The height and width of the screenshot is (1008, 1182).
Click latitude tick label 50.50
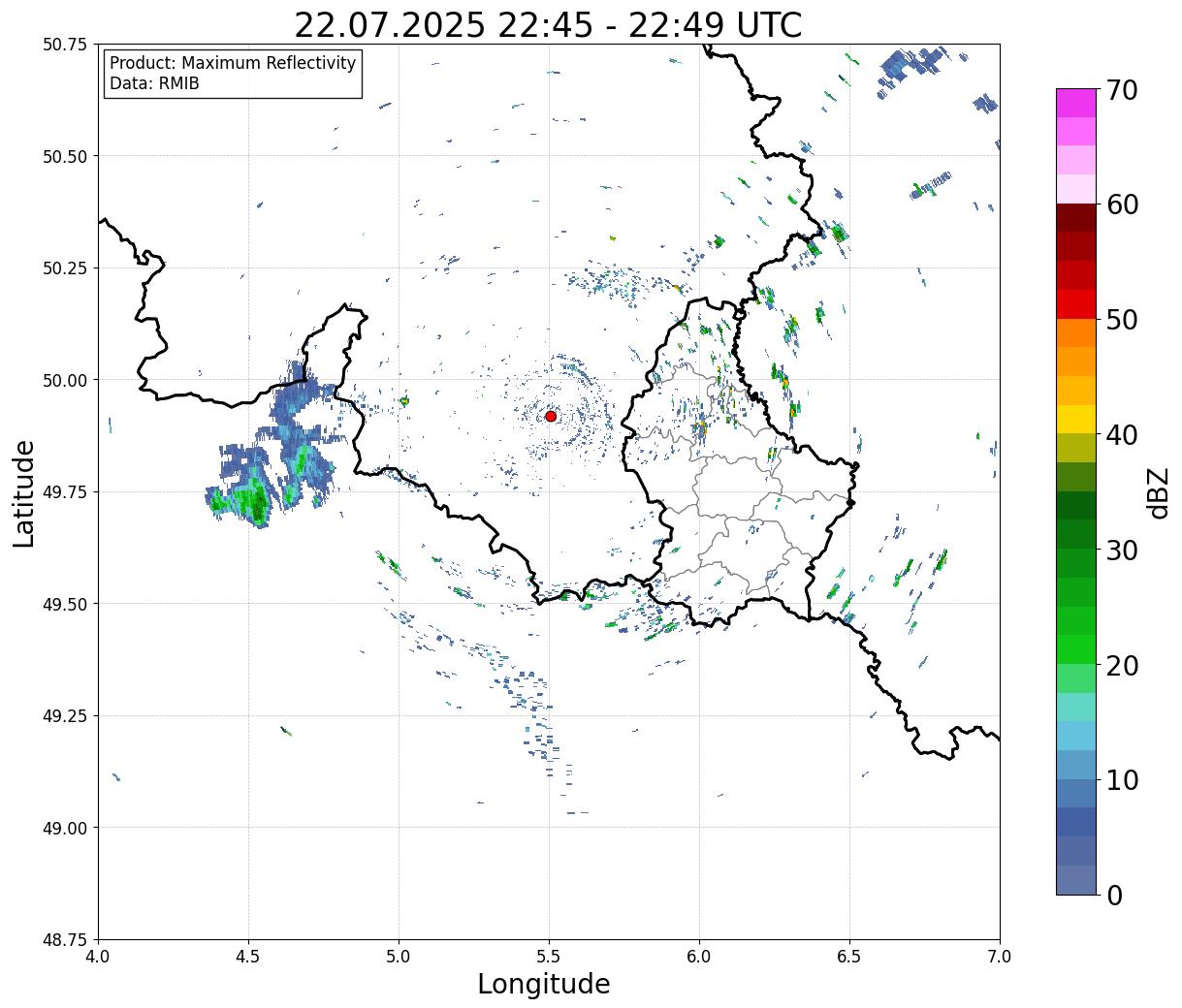(x=66, y=156)
